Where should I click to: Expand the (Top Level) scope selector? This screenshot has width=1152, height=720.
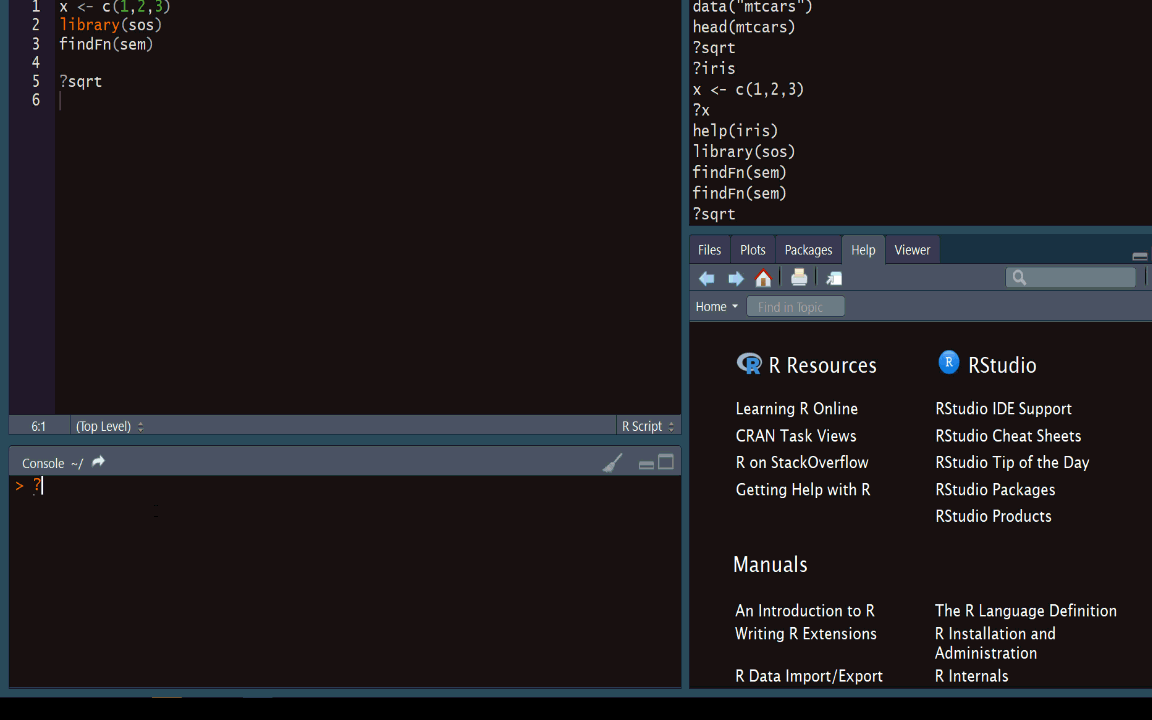coord(109,426)
